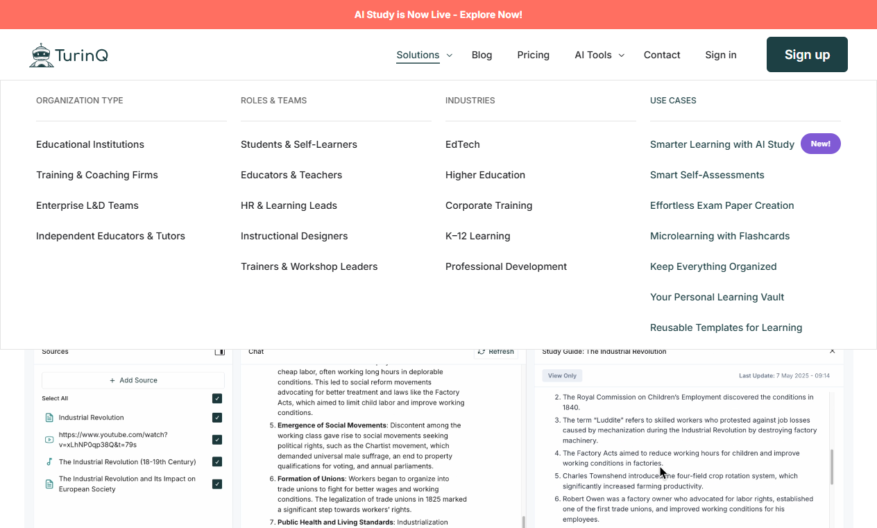
Task: Click the AI Study is Now Live banner
Action: (x=438, y=15)
